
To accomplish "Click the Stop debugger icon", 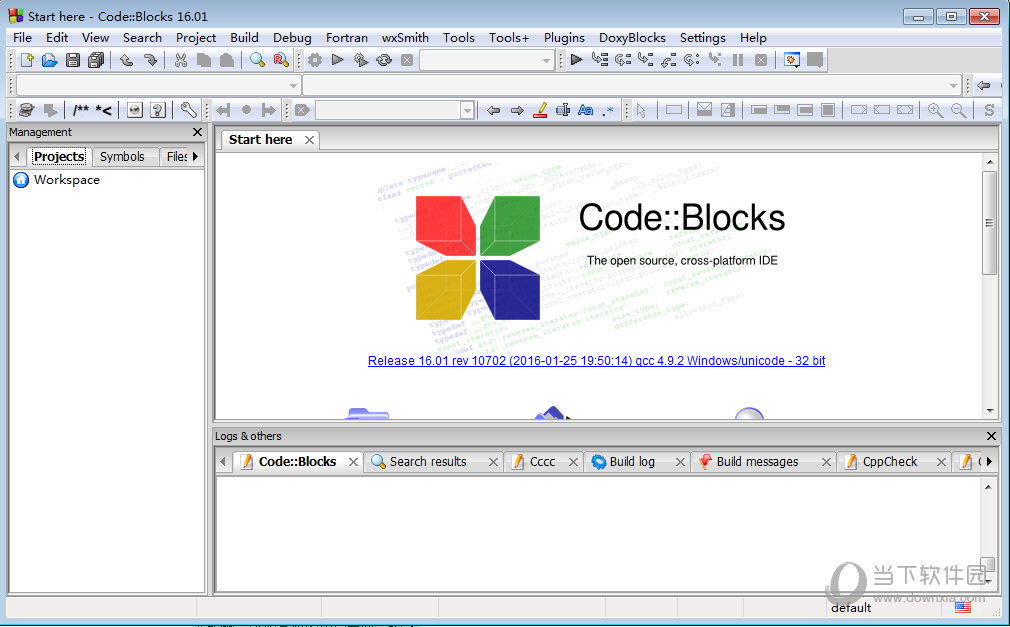I will pos(761,60).
